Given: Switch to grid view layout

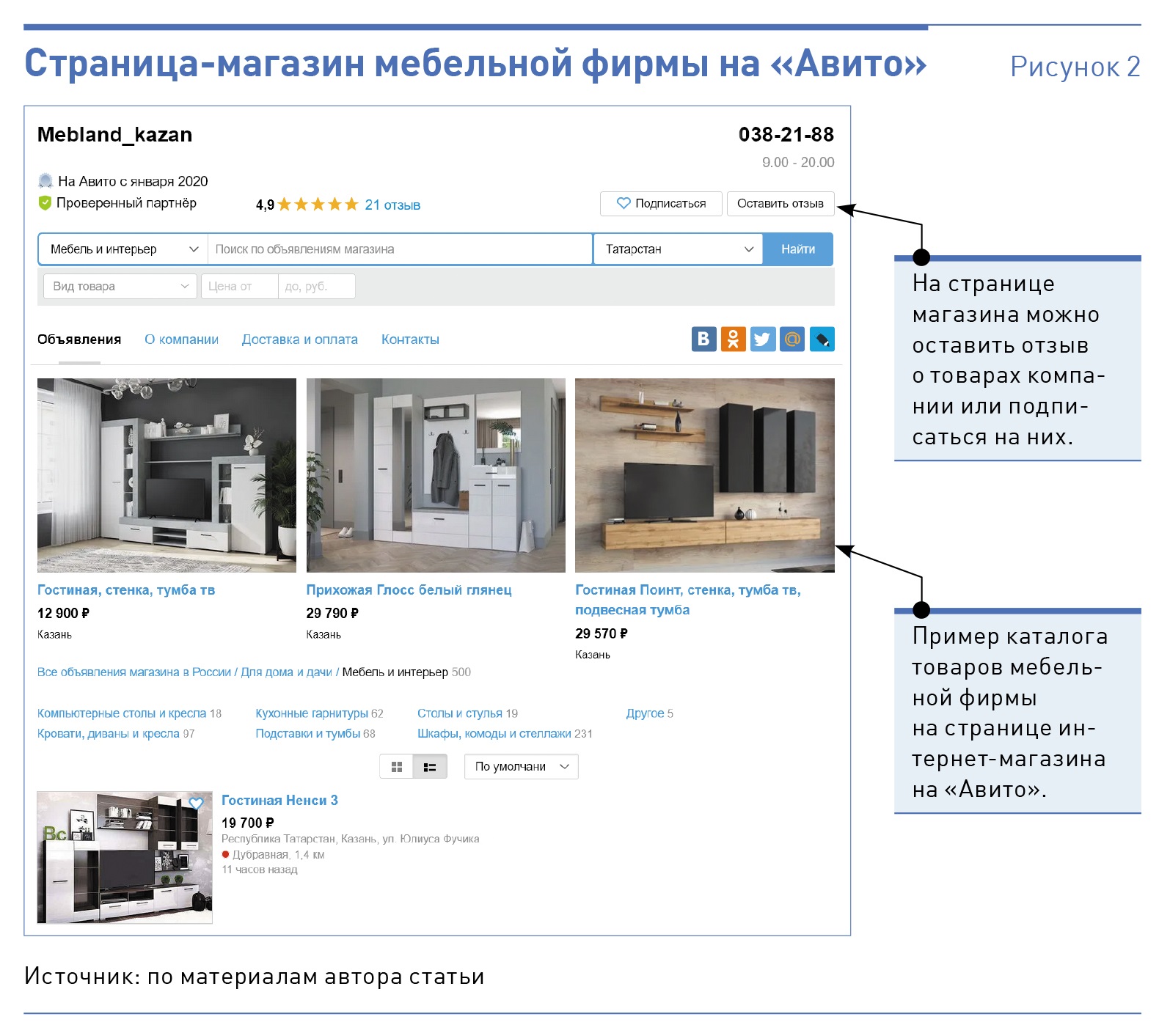Looking at the screenshot, I should coord(397,767).
